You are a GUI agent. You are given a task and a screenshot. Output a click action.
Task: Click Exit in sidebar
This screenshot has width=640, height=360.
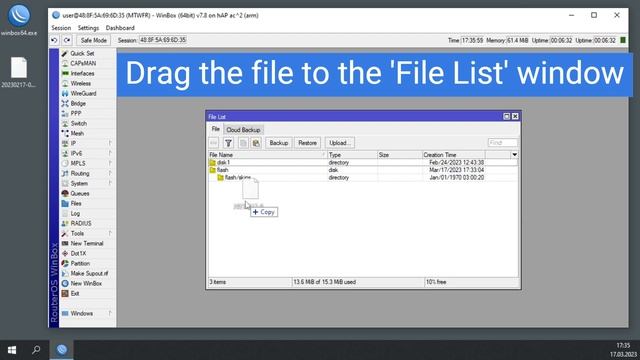pyautogui.click(x=75, y=293)
